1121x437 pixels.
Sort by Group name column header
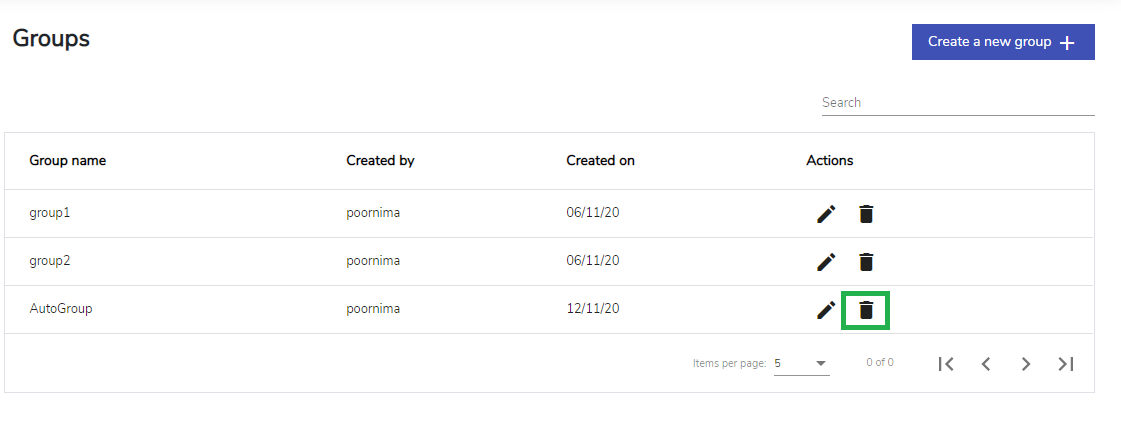[67, 161]
